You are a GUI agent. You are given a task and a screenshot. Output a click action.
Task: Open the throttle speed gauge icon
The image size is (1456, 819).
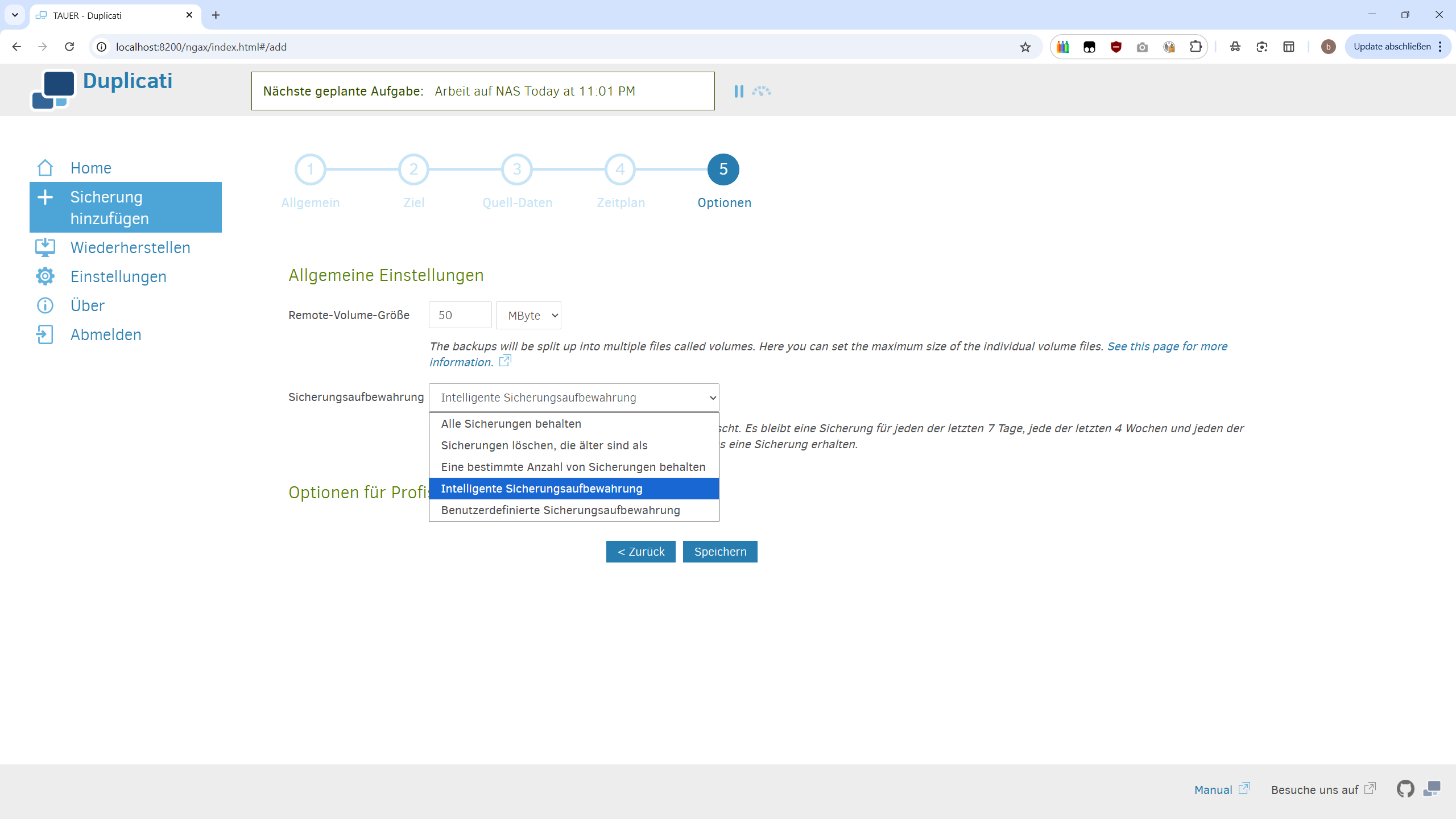point(762,92)
